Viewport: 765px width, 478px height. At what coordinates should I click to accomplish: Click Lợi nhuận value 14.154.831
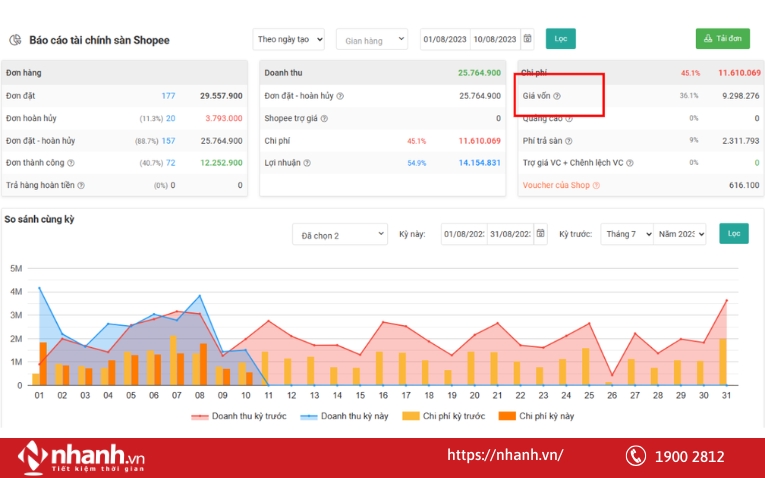point(480,163)
